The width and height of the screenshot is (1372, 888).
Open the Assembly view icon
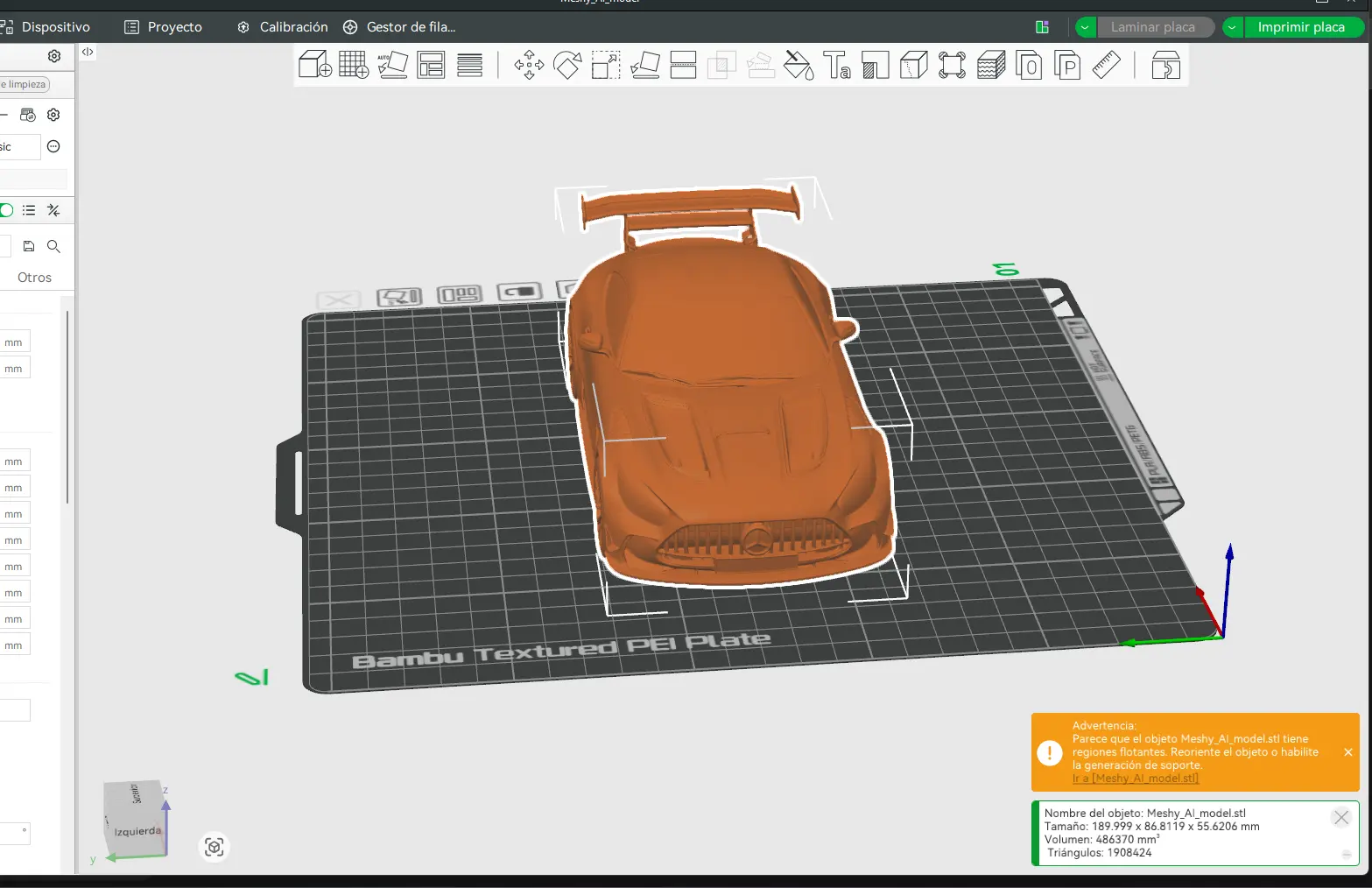(x=1165, y=65)
